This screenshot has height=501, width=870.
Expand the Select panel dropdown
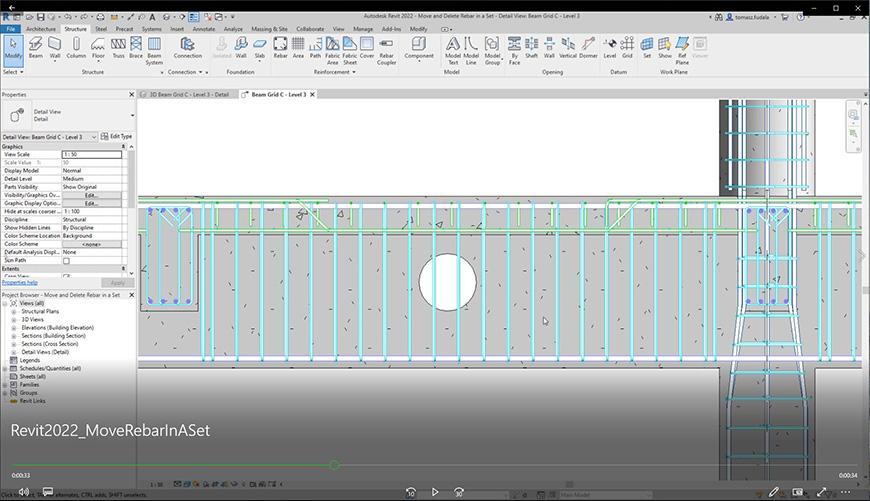pyautogui.click(x=13, y=72)
